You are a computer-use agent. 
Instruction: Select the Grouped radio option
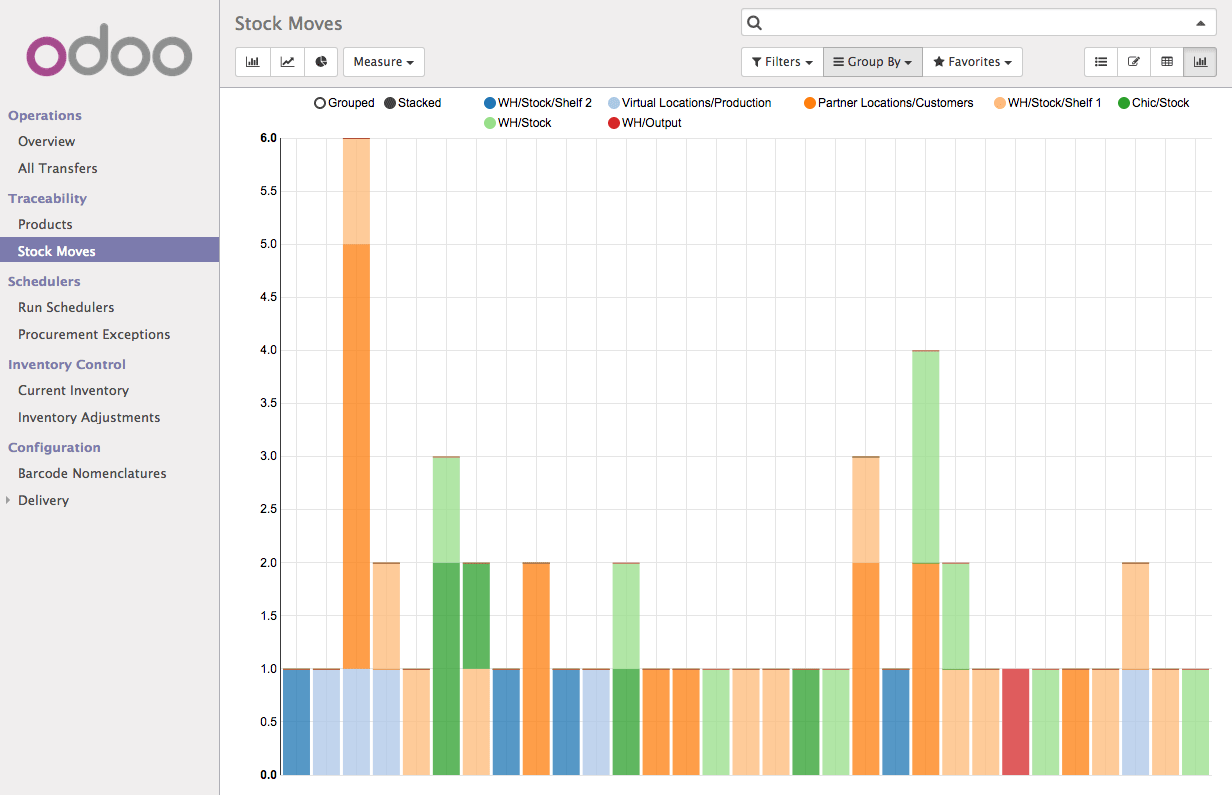click(x=320, y=103)
